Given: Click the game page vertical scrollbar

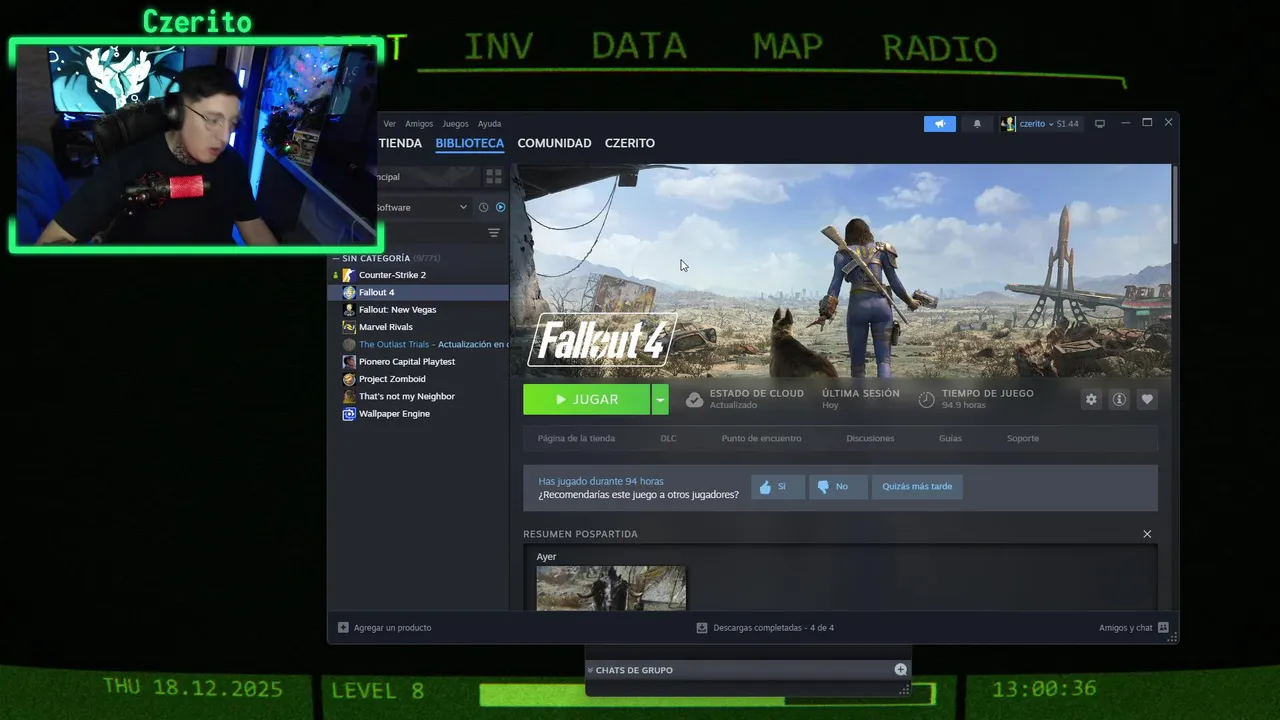Looking at the screenshot, I should [x=1175, y=205].
